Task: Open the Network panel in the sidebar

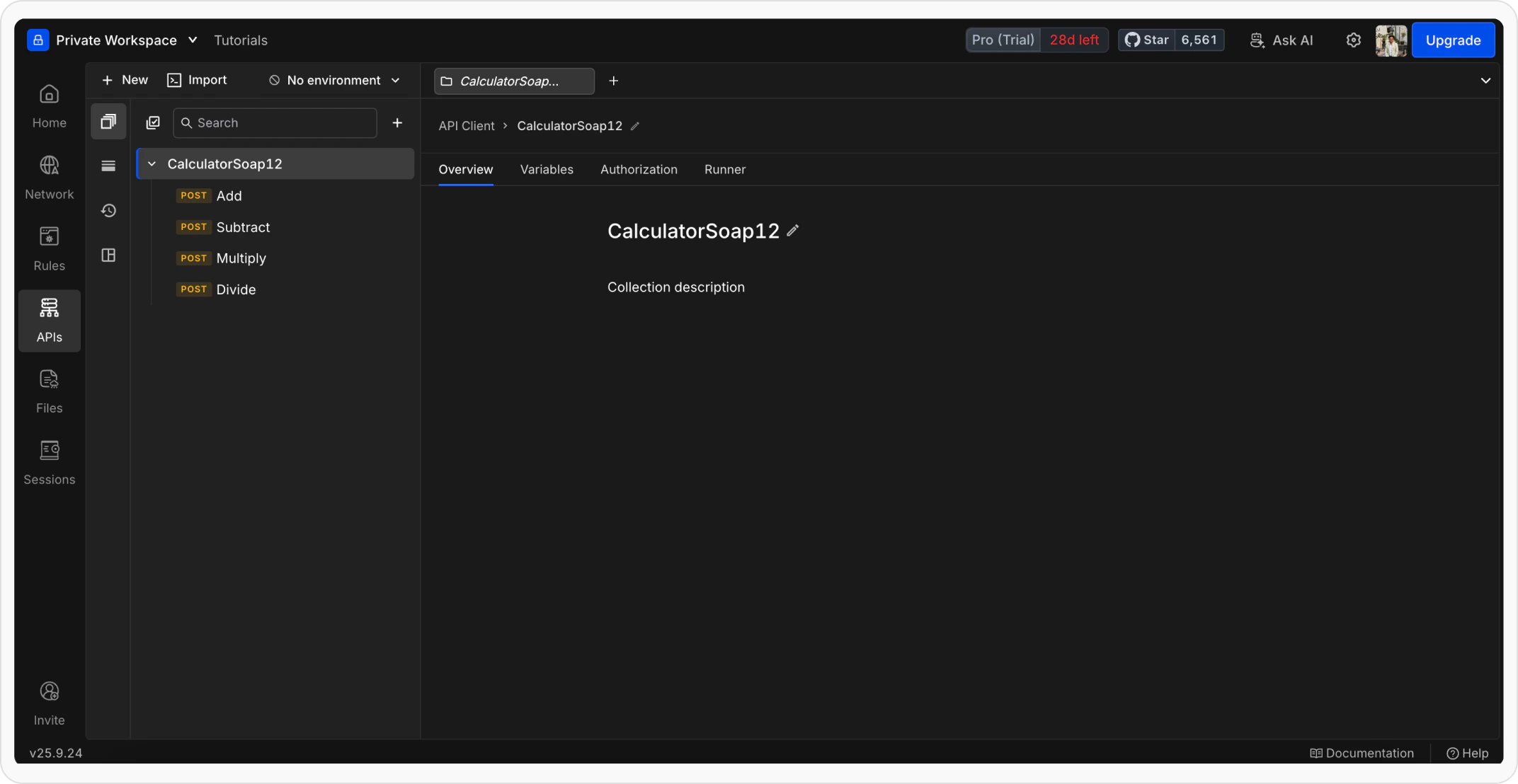Action: point(49,175)
